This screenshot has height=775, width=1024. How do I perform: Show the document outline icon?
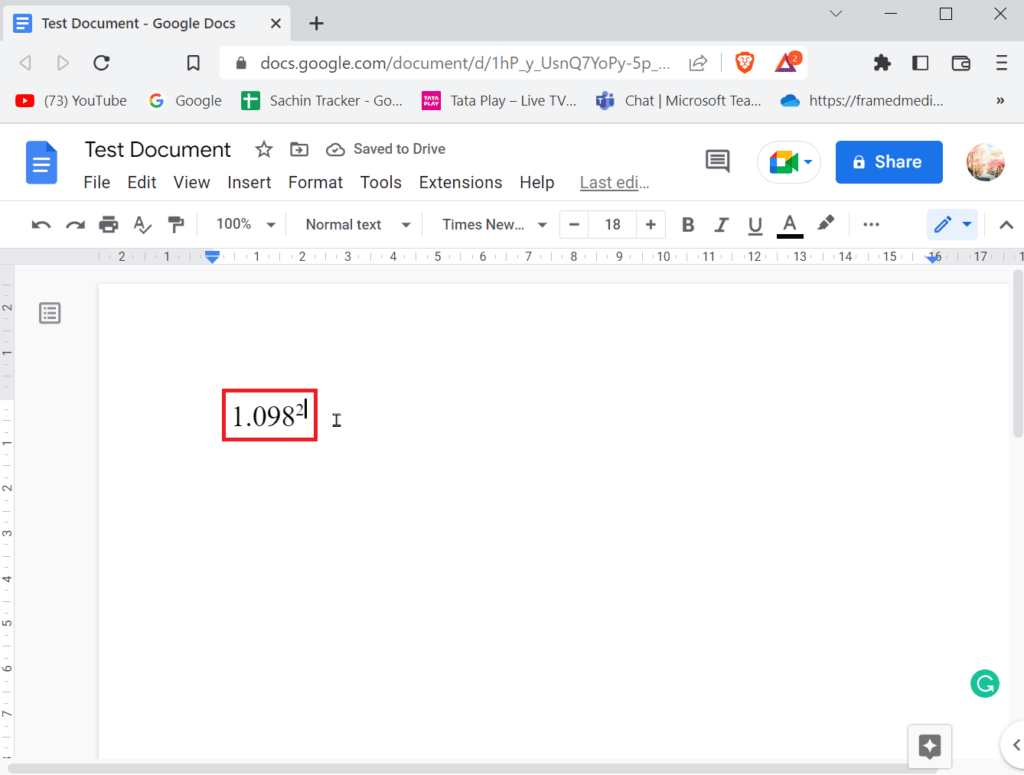tap(50, 314)
